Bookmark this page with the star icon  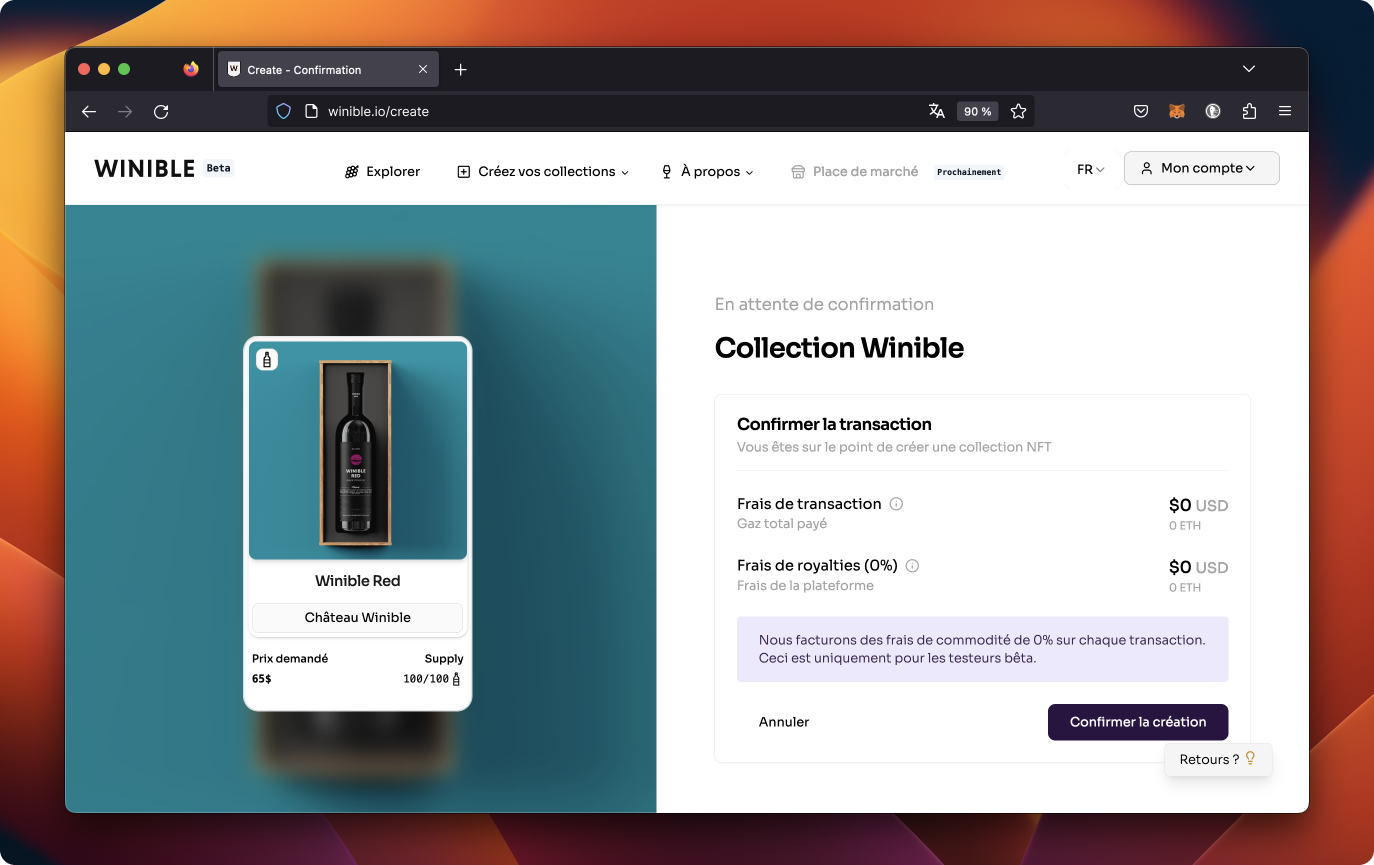(x=1018, y=112)
